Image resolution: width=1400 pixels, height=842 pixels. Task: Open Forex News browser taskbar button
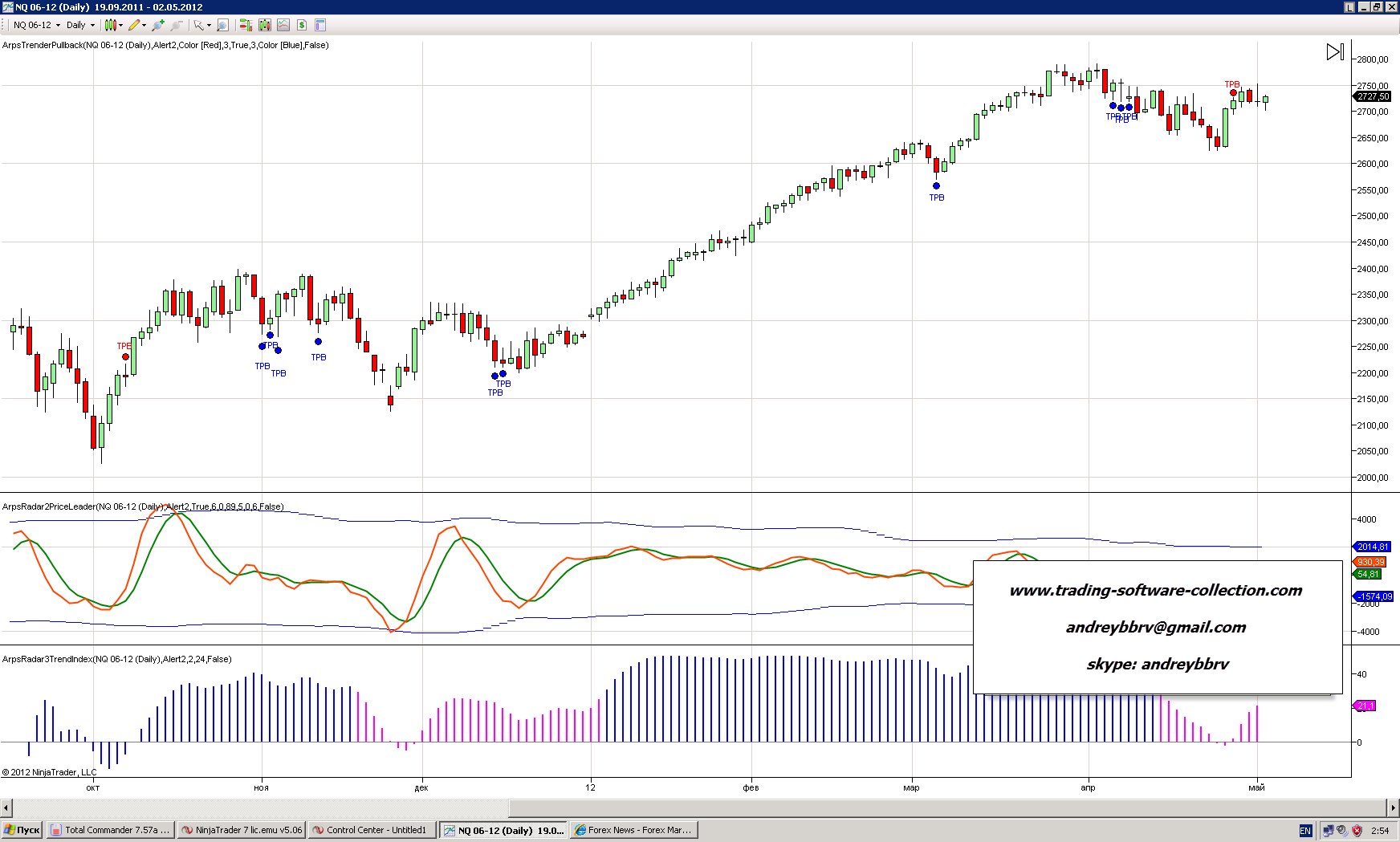coord(633,830)
